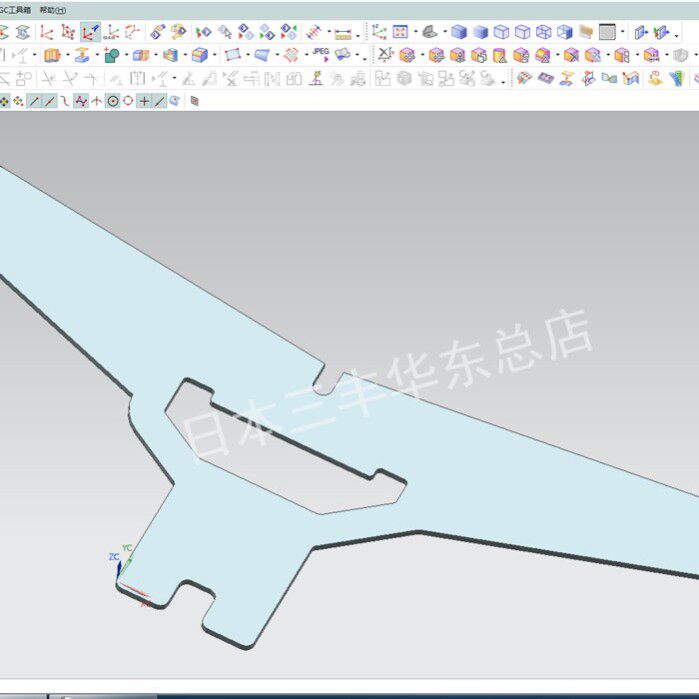Select the WCS Dynamics tool
This screenshot has width=699, height=699.
[68, 32]
